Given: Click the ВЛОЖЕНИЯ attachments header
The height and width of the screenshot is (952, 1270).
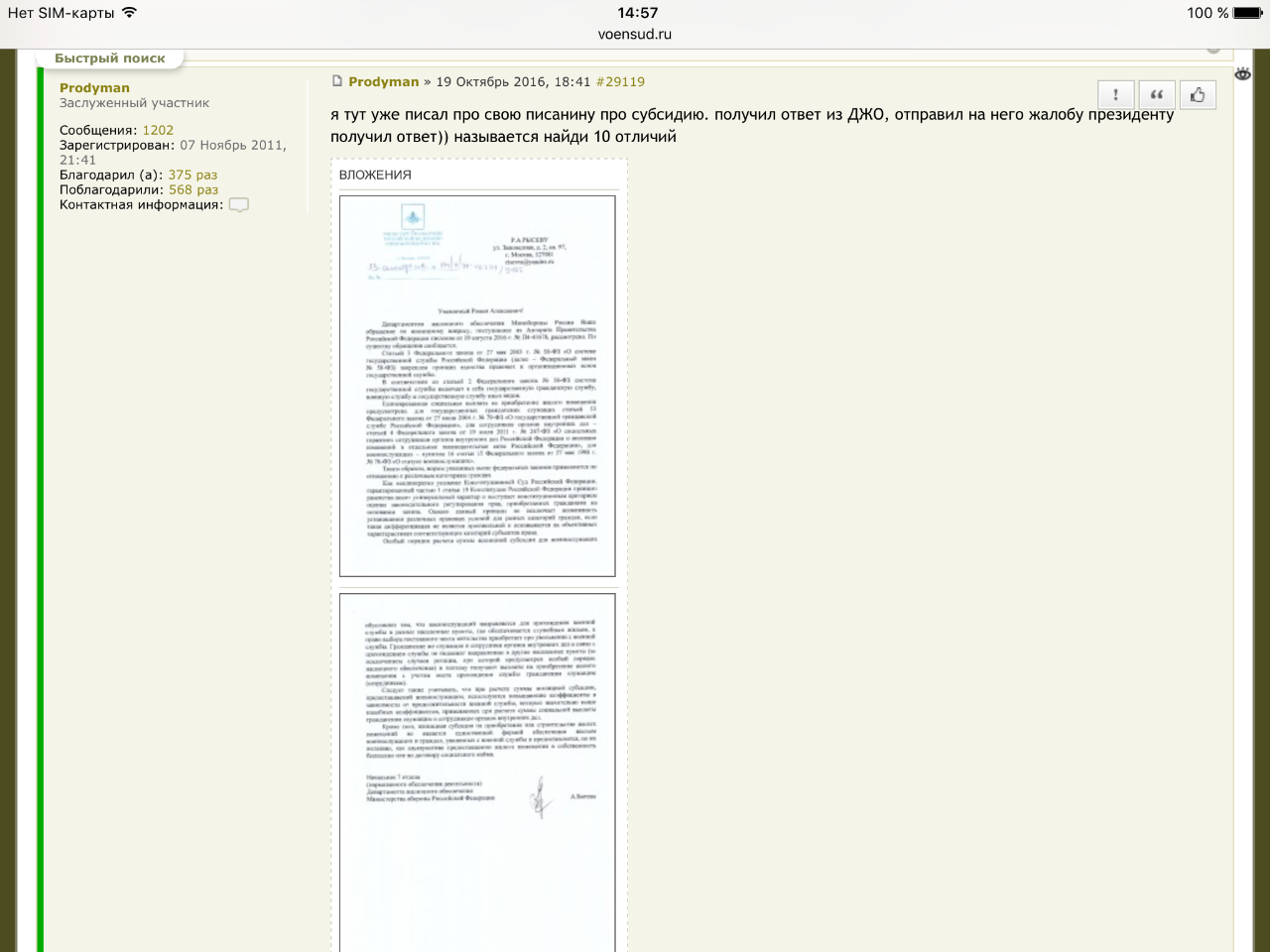Looking at the screenshot, I should [375, 175].
